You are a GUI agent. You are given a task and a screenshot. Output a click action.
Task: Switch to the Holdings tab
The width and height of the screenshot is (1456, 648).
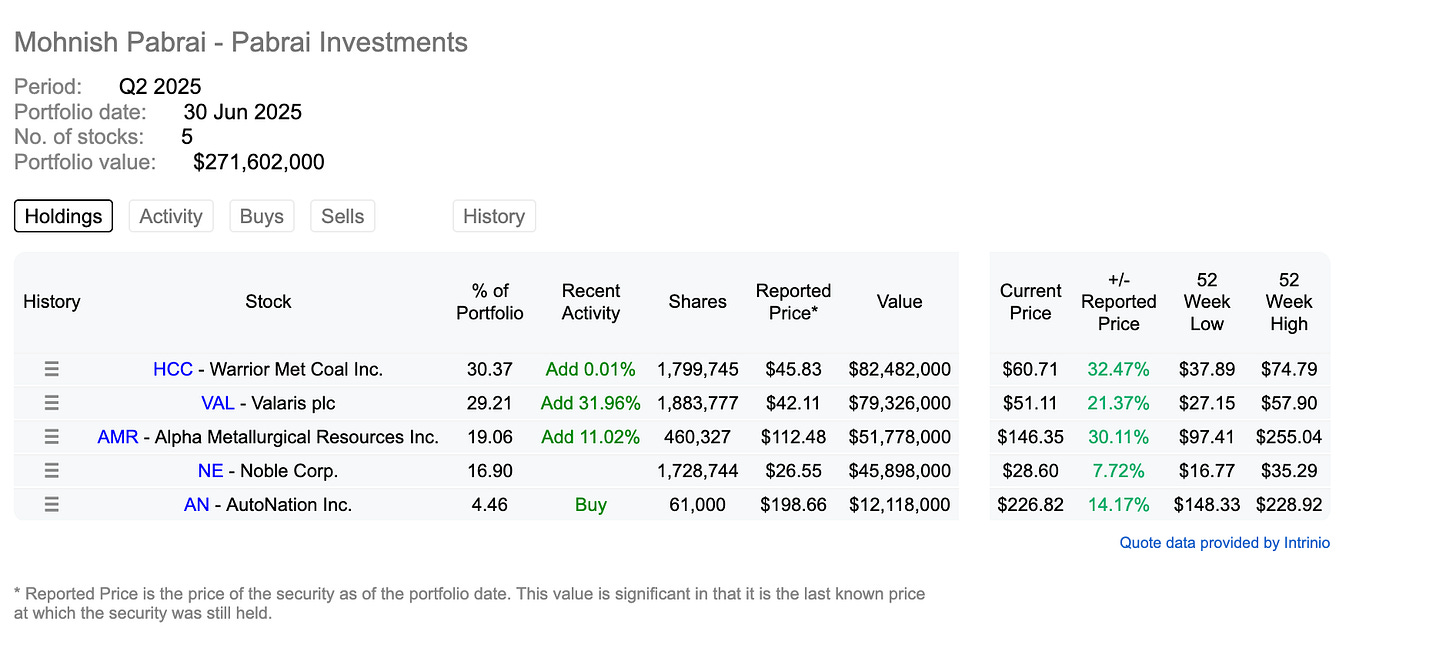[63, 216]
